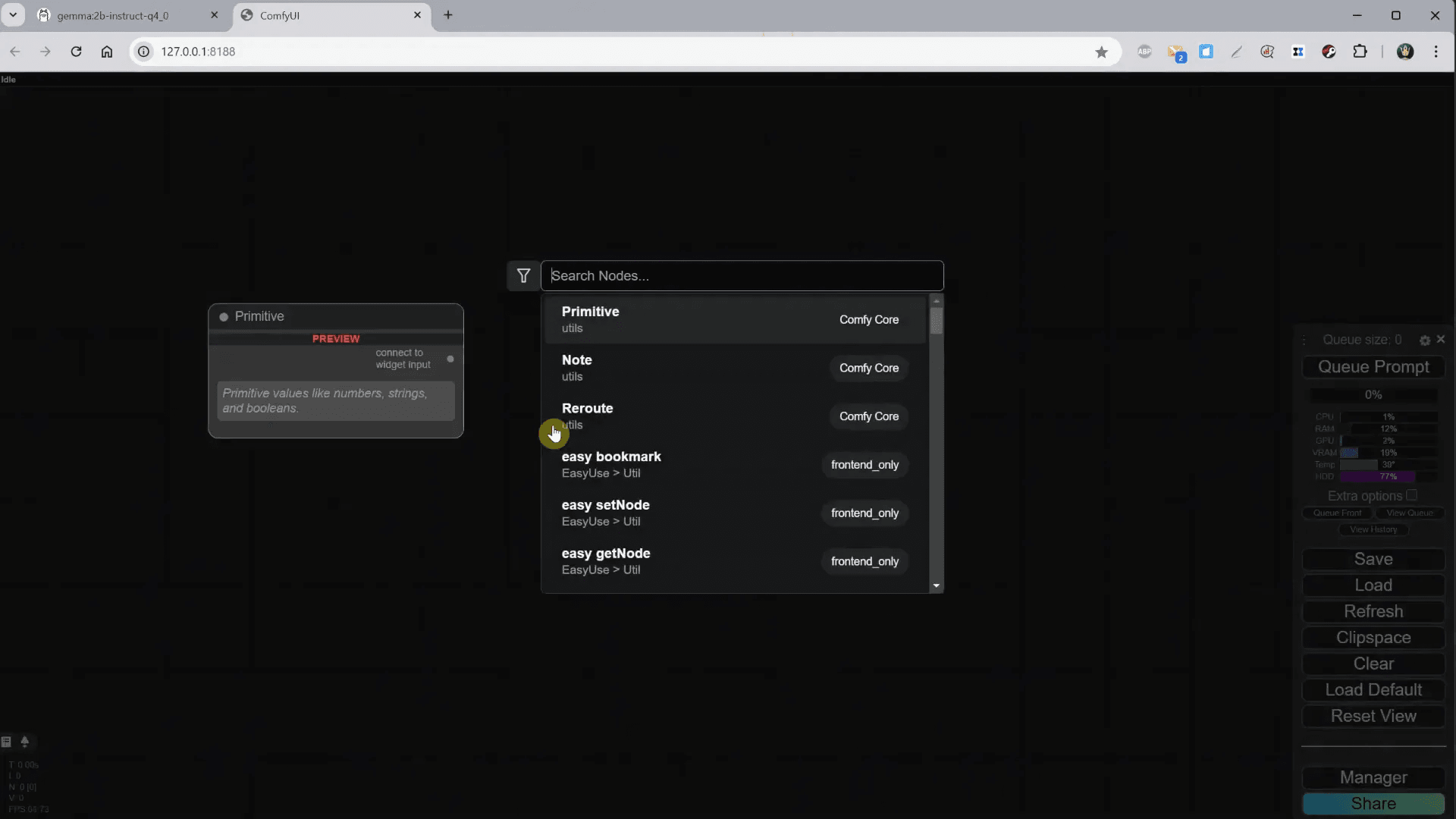Click the translate extension icon showing badge 2
Viewport: 1456px width, 819px height.
pos(1176,52)
